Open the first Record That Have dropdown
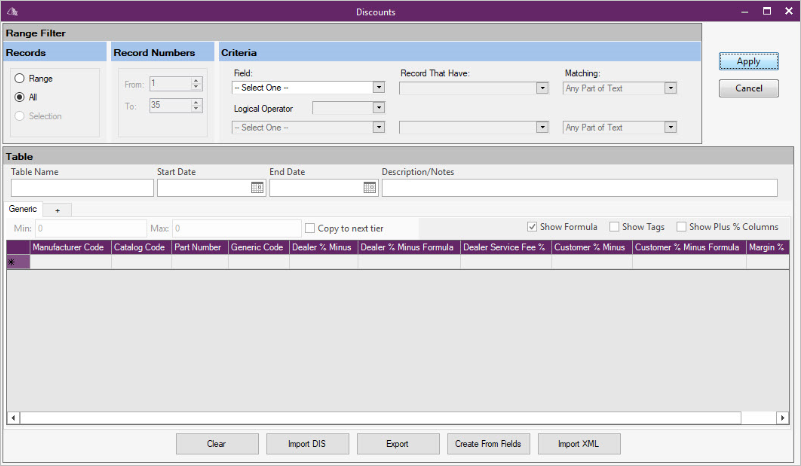This screenshot has width=801, height=466. (x=542, y=88)
